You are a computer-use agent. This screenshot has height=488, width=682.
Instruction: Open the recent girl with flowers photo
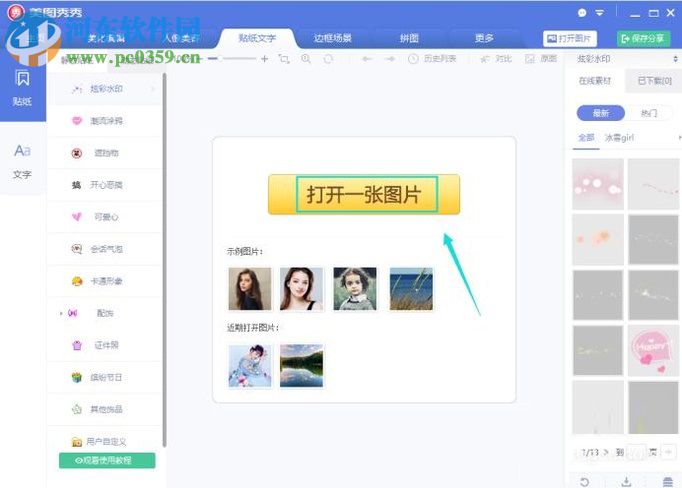tap(250, 366)
